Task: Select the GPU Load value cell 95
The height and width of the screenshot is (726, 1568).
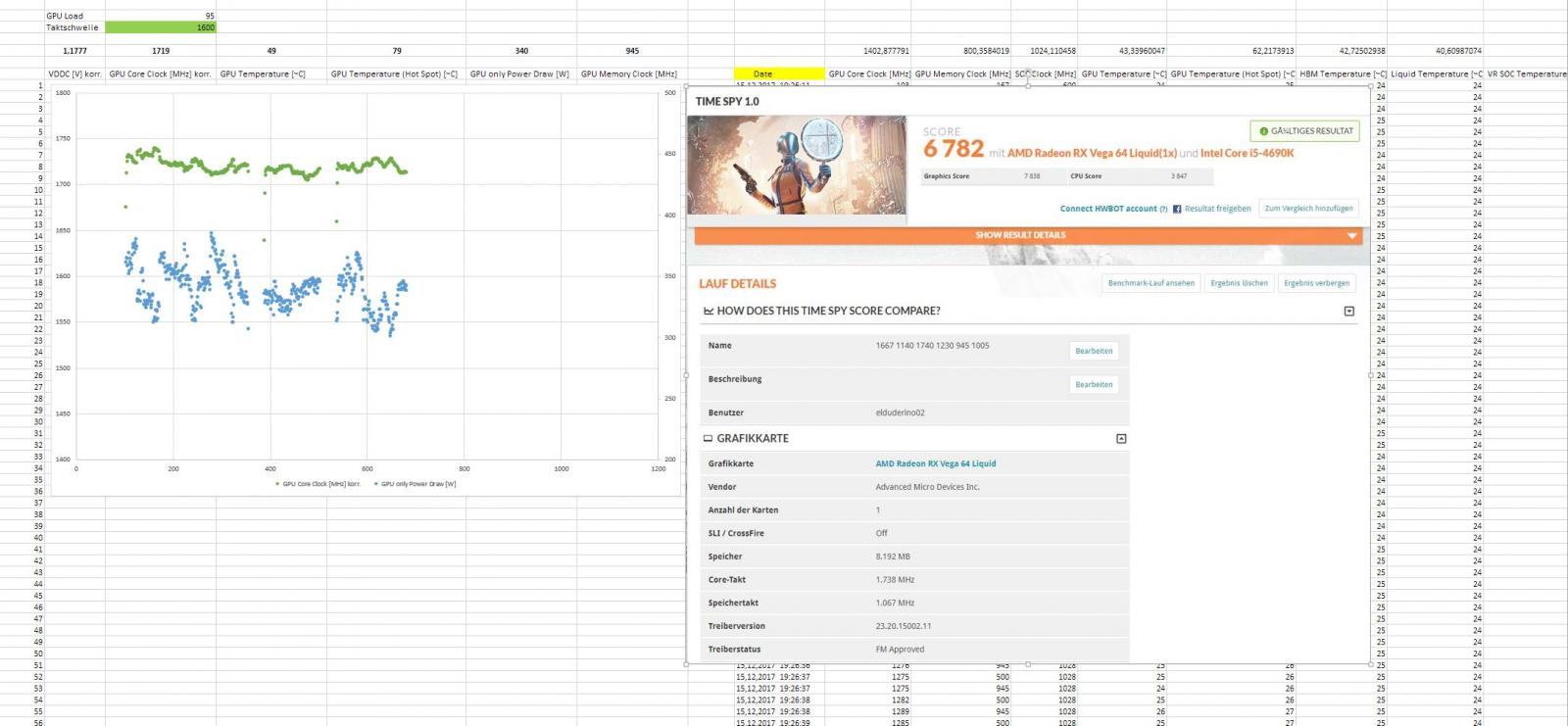Action: click(161, 16)
